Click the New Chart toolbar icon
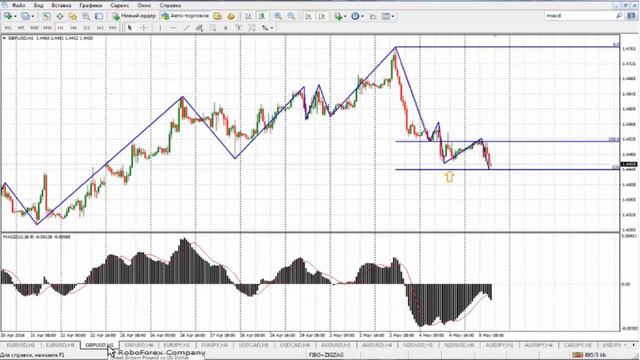Image resolution: width=640 pixels, height=360 pixels. (8, 16)
